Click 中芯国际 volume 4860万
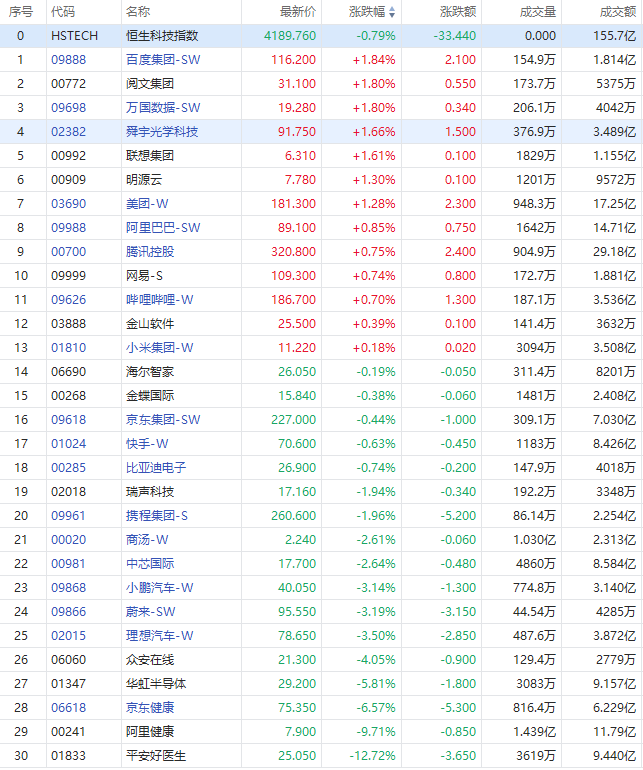This screenshot has width=643, height=770. [536, 564]
